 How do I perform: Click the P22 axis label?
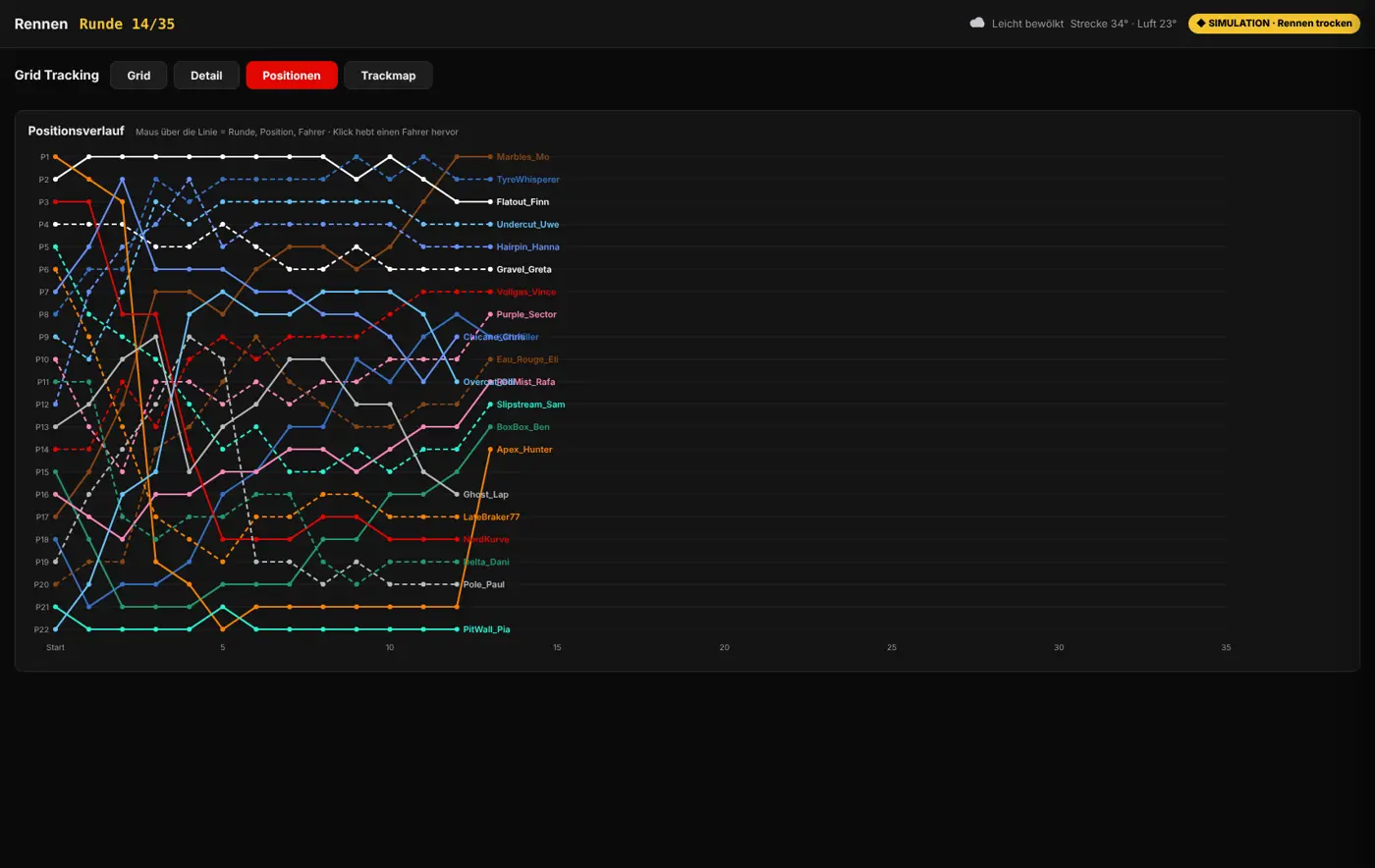[41, 629]
